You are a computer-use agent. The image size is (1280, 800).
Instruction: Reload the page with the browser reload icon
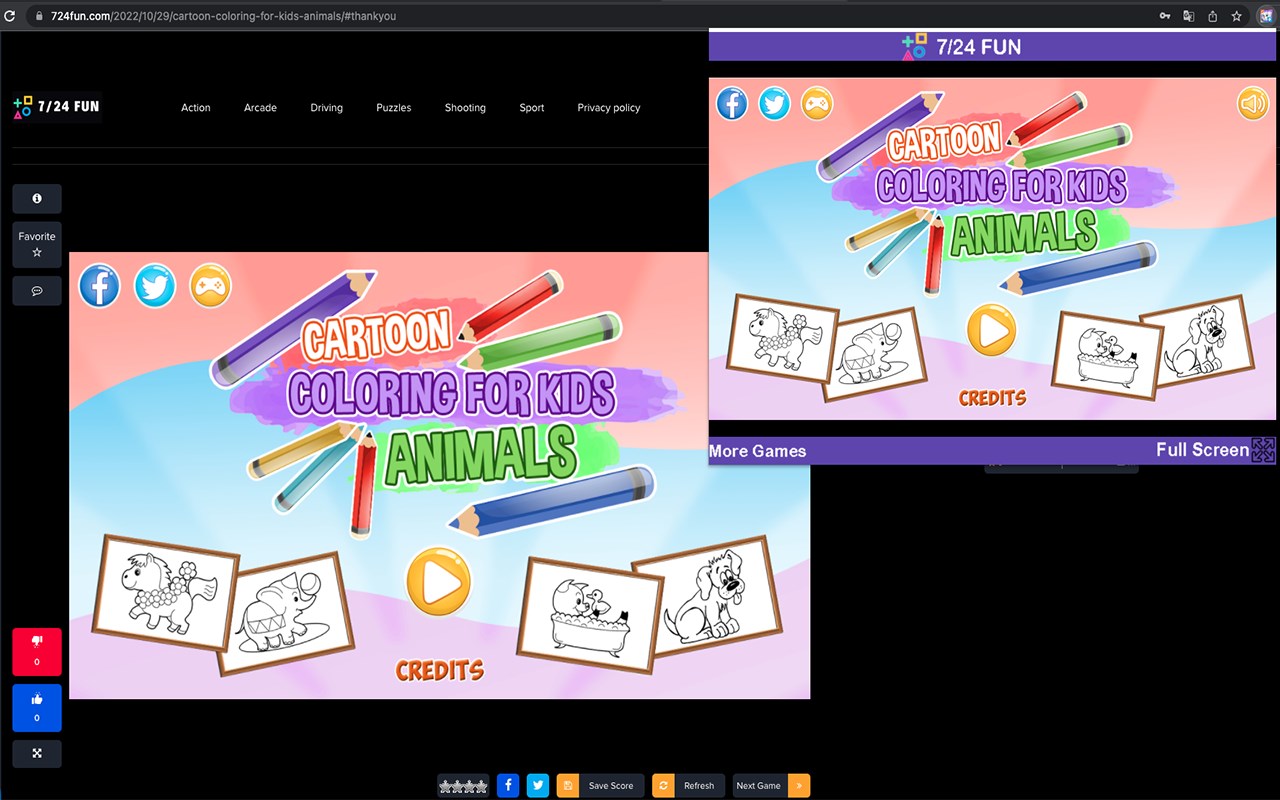point(10,16)
